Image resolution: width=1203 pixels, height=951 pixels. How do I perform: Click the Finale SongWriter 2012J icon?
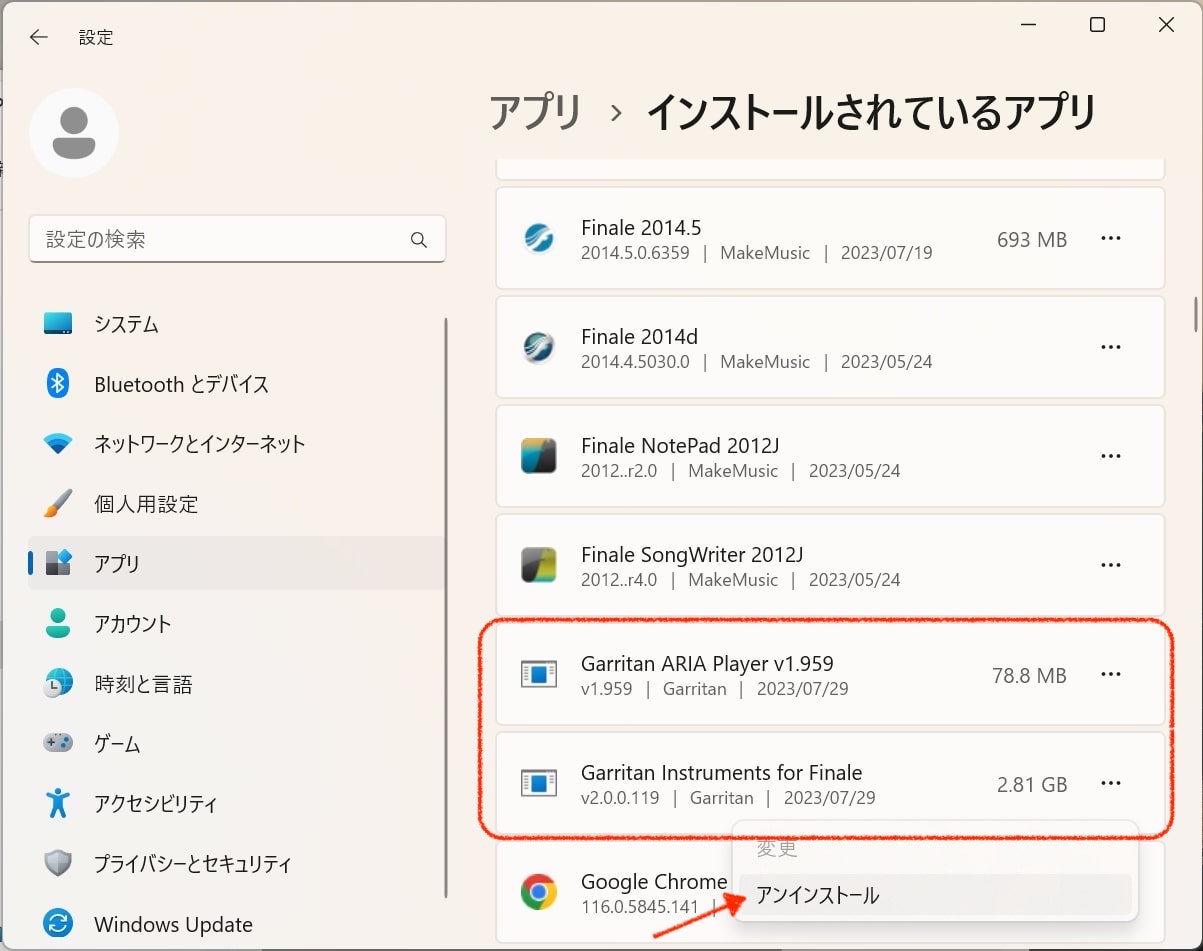[539, 565]
